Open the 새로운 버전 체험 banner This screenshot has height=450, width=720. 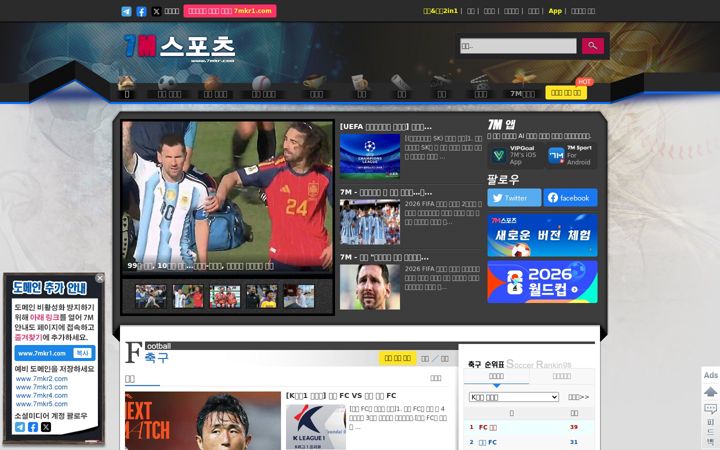542,235
